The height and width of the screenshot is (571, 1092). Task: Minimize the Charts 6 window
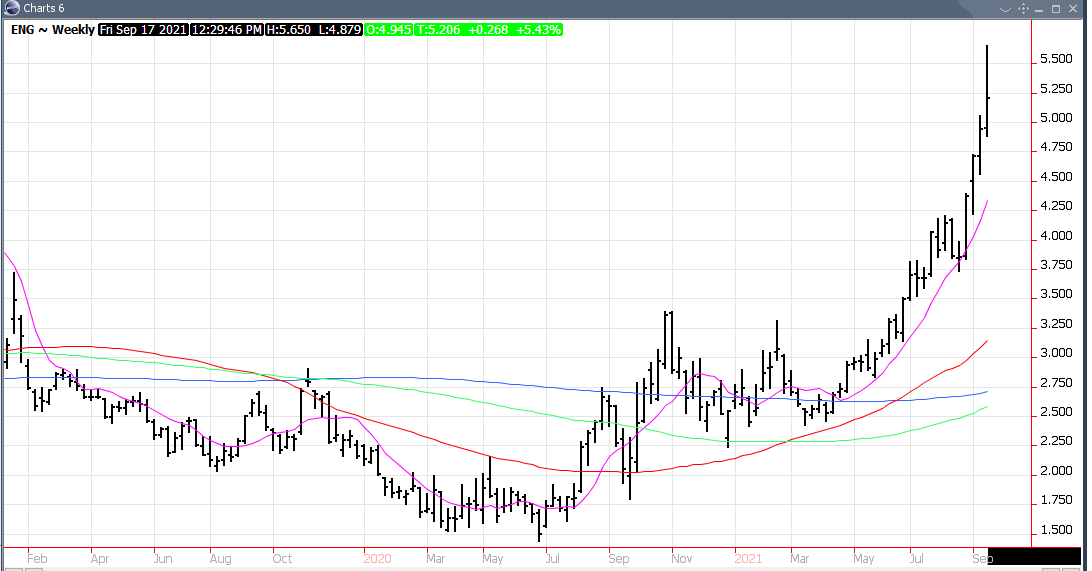[x=1039, y=9]
